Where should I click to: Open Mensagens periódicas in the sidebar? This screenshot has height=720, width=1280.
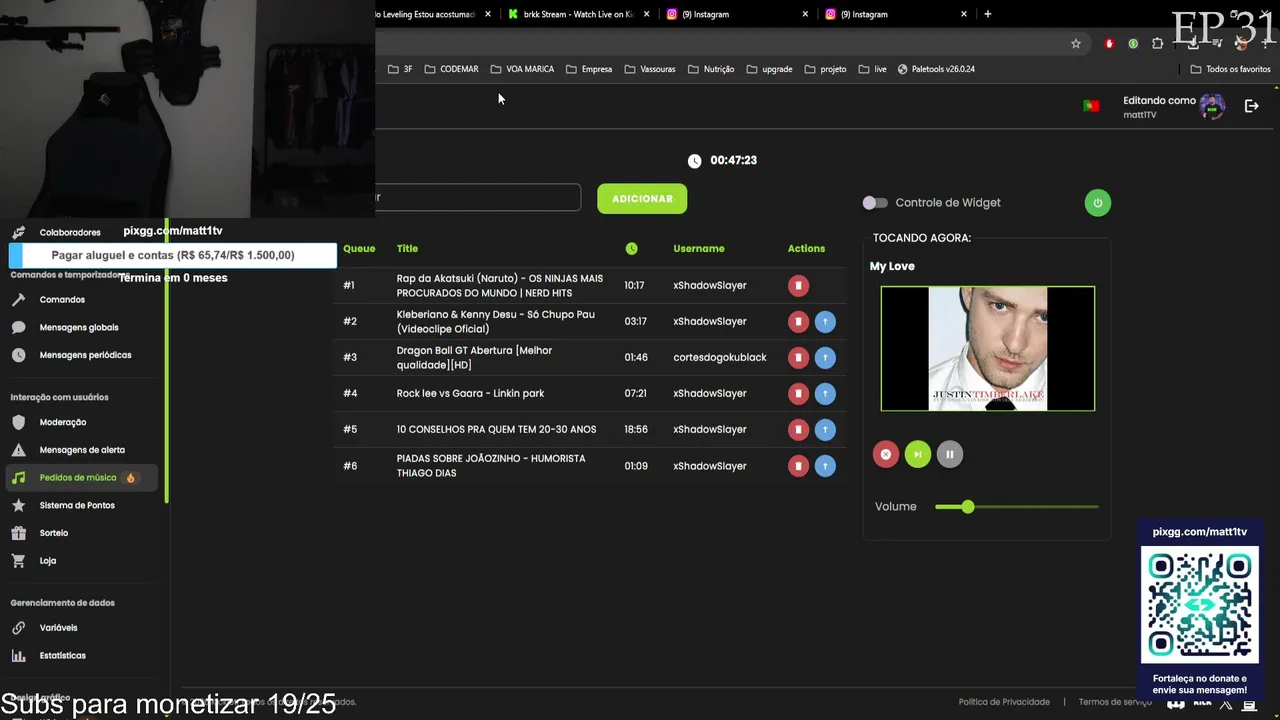click(85, 355)
